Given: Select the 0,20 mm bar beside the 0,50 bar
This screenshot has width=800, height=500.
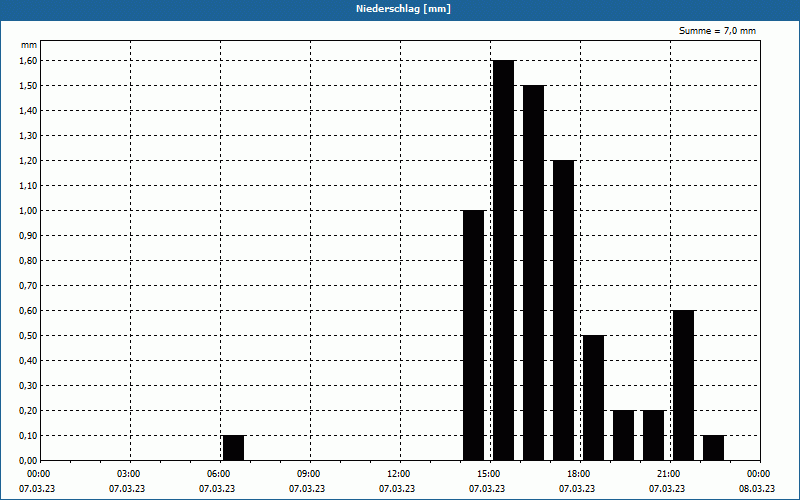Looking at the screenshot, I should coord(623,435).
